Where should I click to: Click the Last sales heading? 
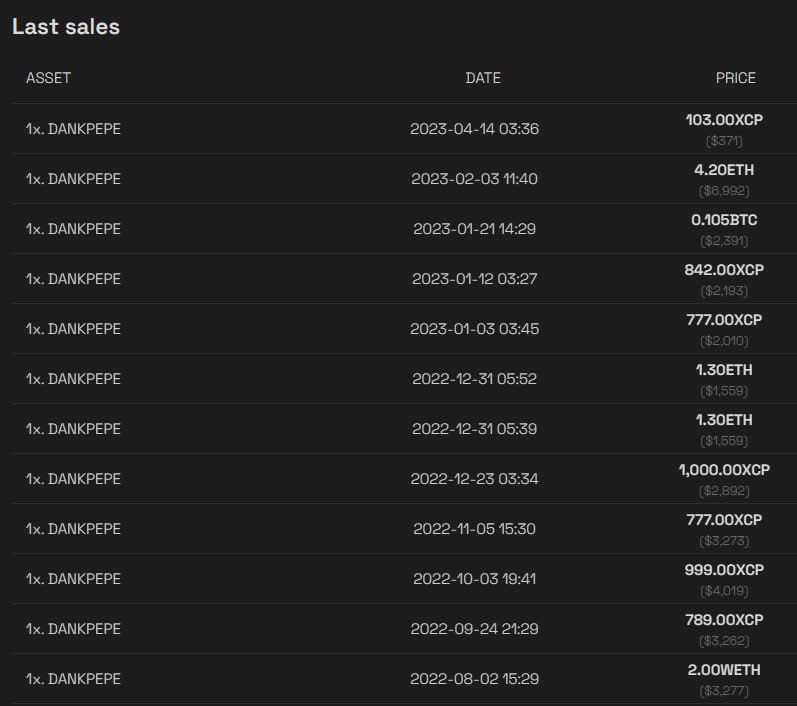tap(66, 26)
